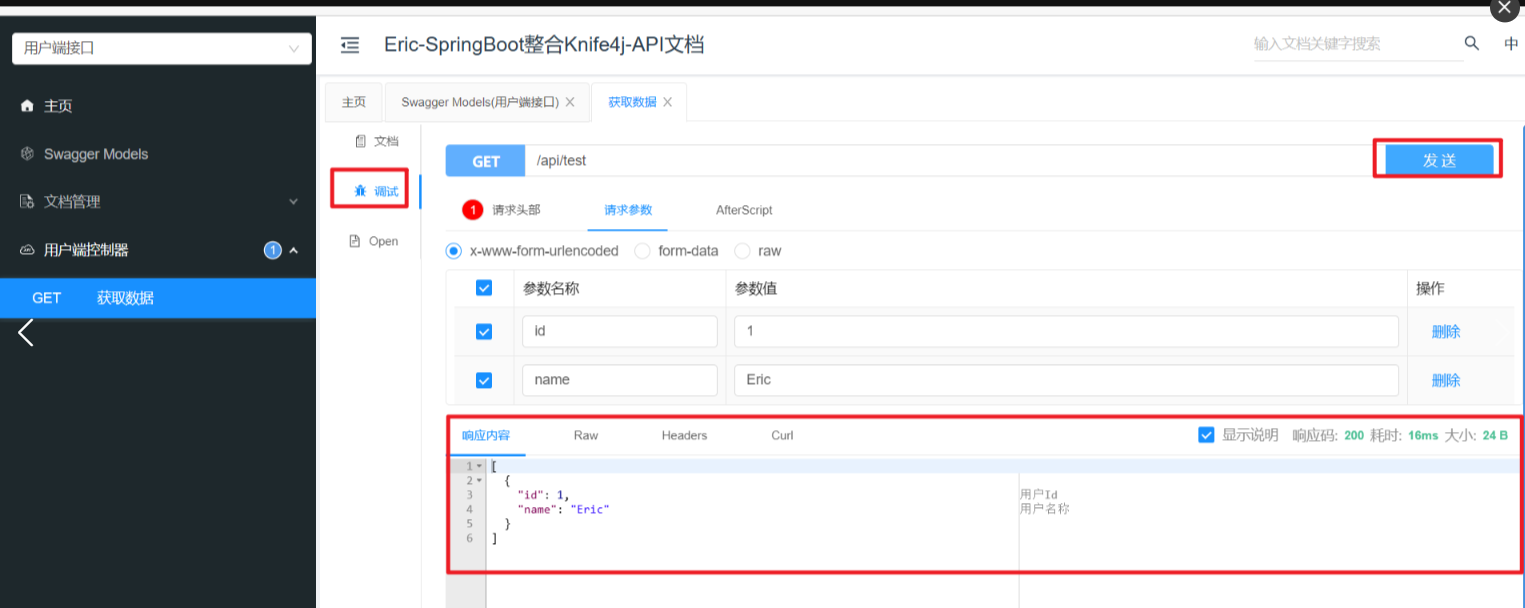Switch to 请求参数 tab
Screen dimensions: 1525x608
click(628, 210)
